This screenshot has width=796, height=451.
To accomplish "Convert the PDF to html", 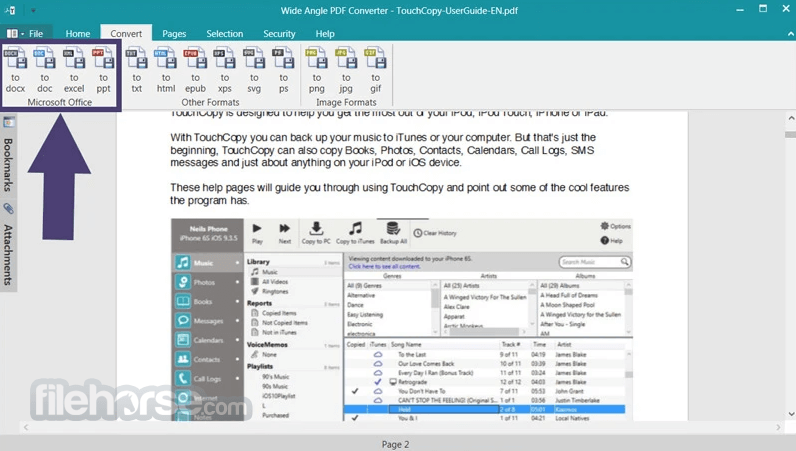I will coord(166,70).
